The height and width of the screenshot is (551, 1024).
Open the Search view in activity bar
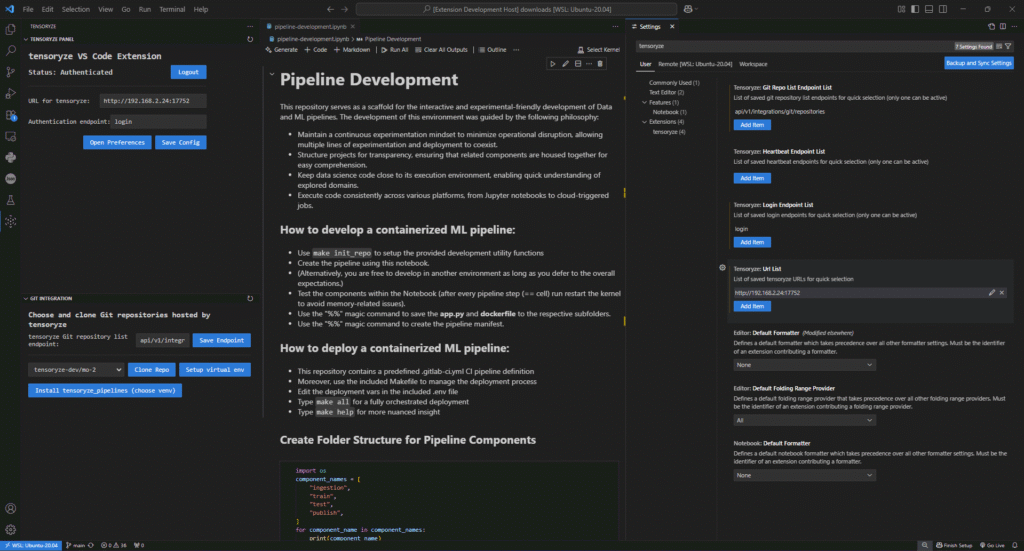pos(10,50)
